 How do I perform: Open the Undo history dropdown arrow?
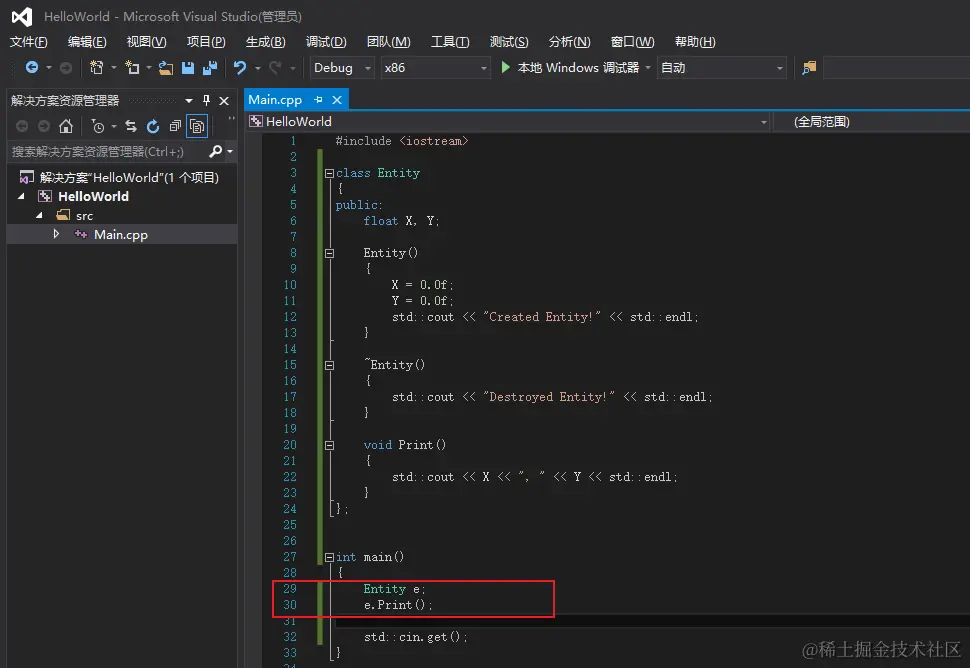point(257,67)
